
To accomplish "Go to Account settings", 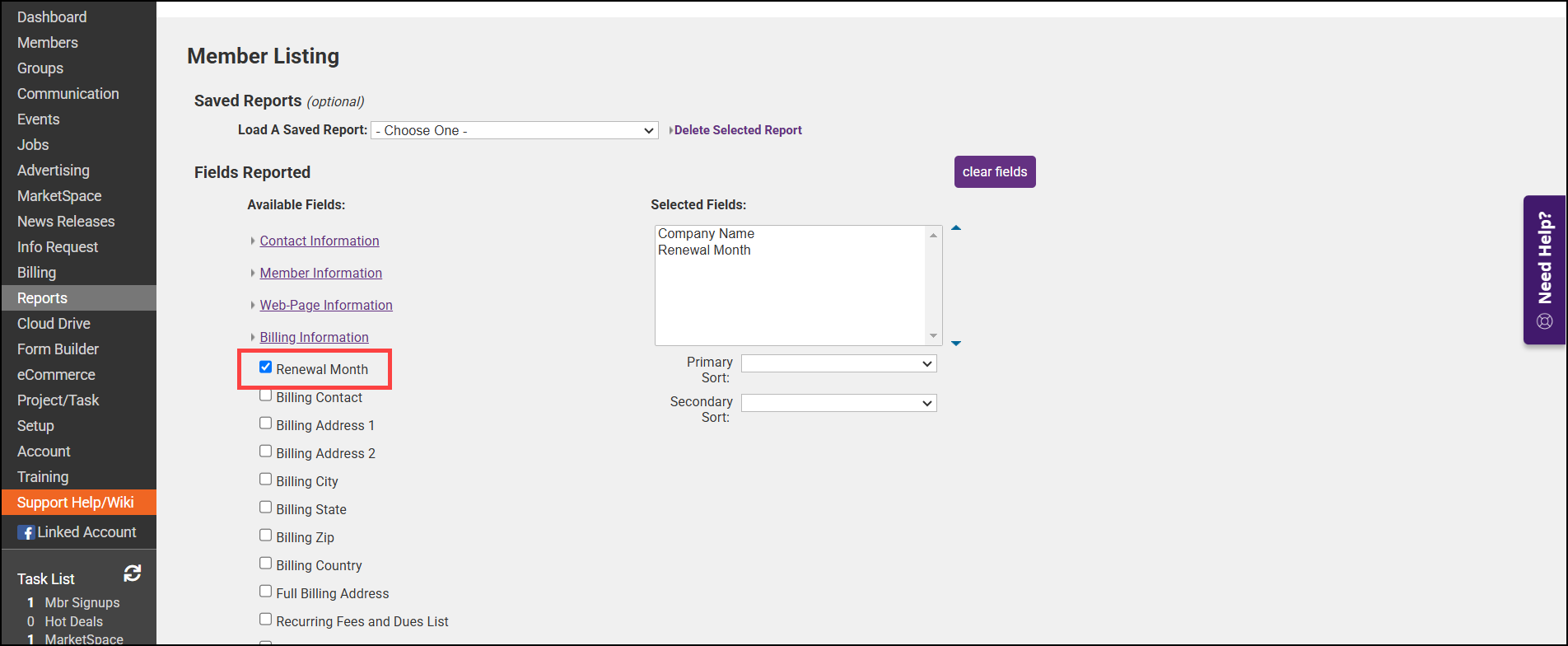I will (x=44, y=452).
